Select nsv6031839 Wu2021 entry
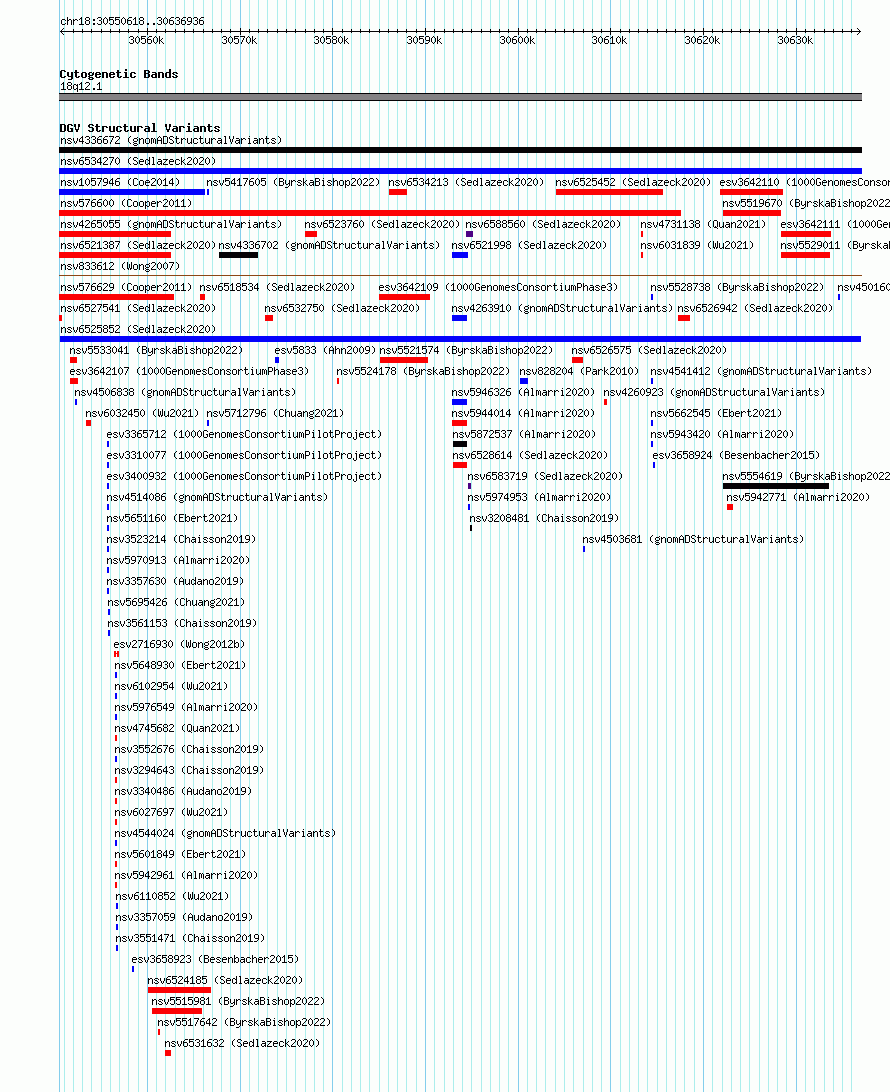 [697, 244]
